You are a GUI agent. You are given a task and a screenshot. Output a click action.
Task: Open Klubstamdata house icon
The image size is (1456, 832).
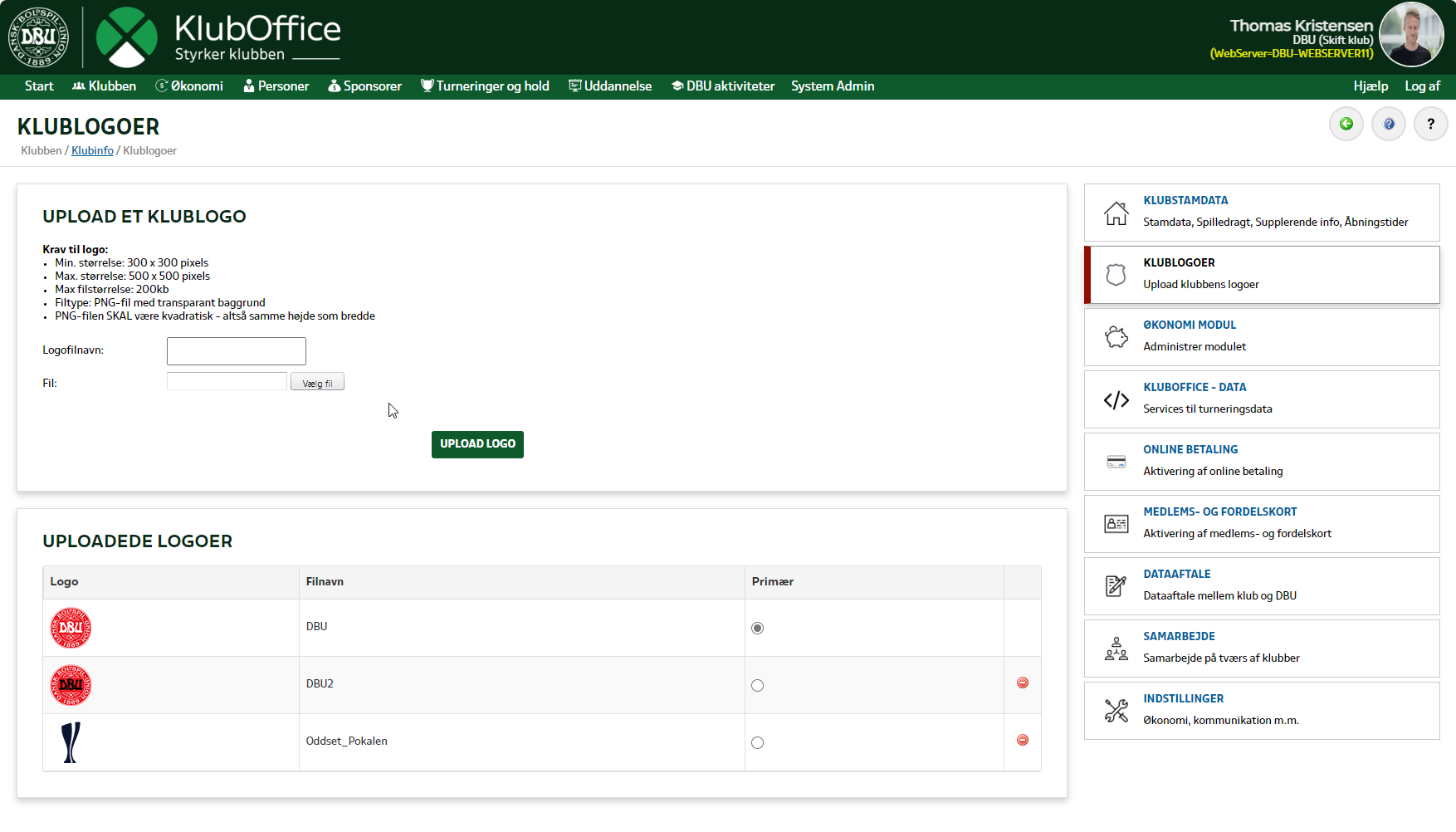1116,213
